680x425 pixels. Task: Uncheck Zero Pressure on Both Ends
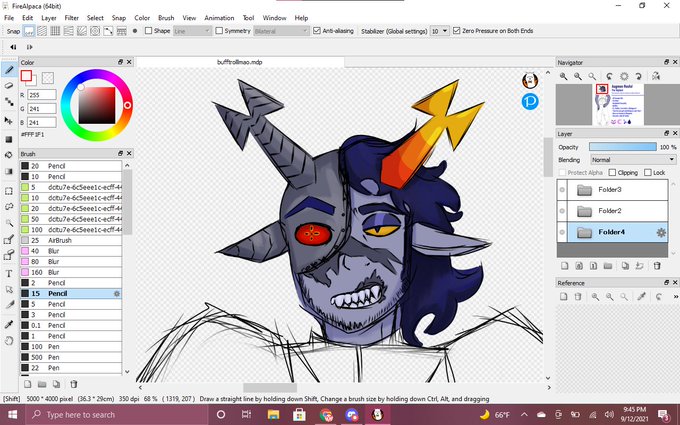click(456, 31)
